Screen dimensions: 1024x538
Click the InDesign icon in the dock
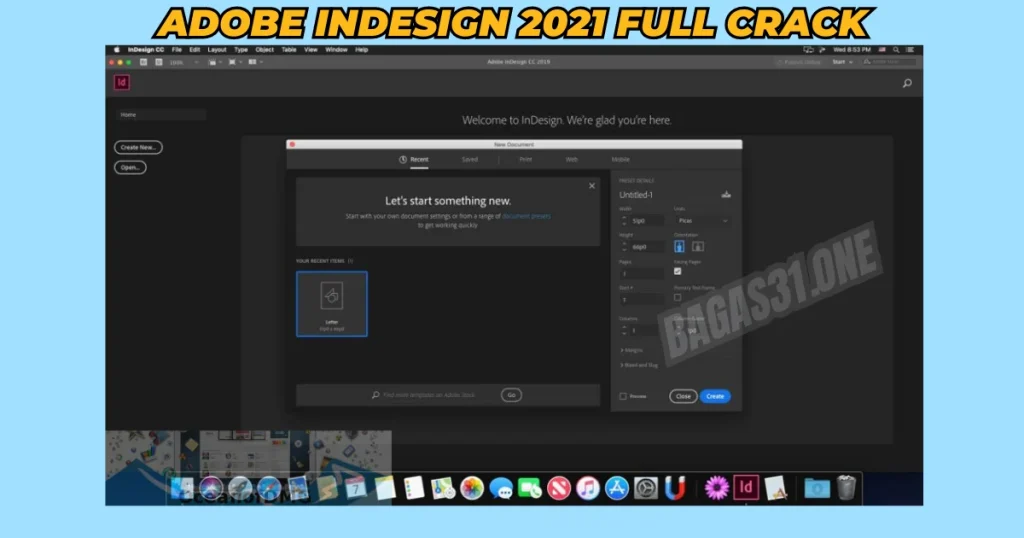746,487
